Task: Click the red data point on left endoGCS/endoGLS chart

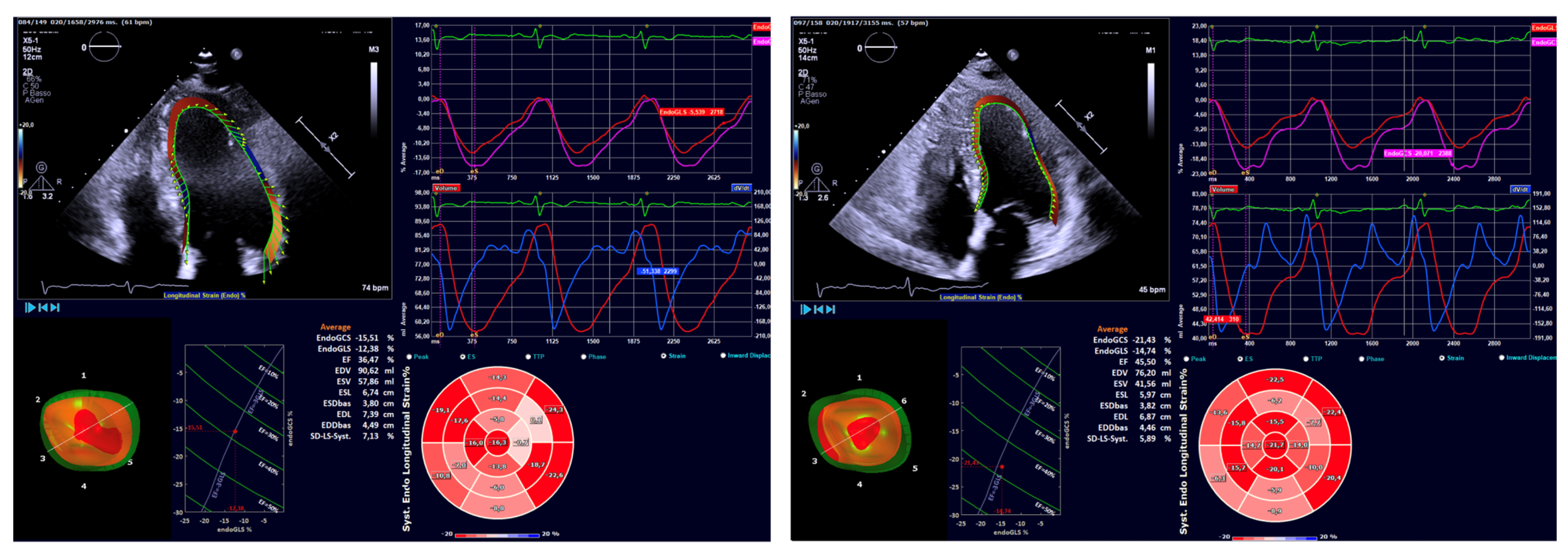Action: 235,432
